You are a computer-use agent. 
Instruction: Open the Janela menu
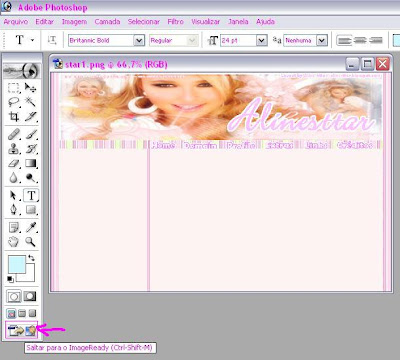click(238, 22)
